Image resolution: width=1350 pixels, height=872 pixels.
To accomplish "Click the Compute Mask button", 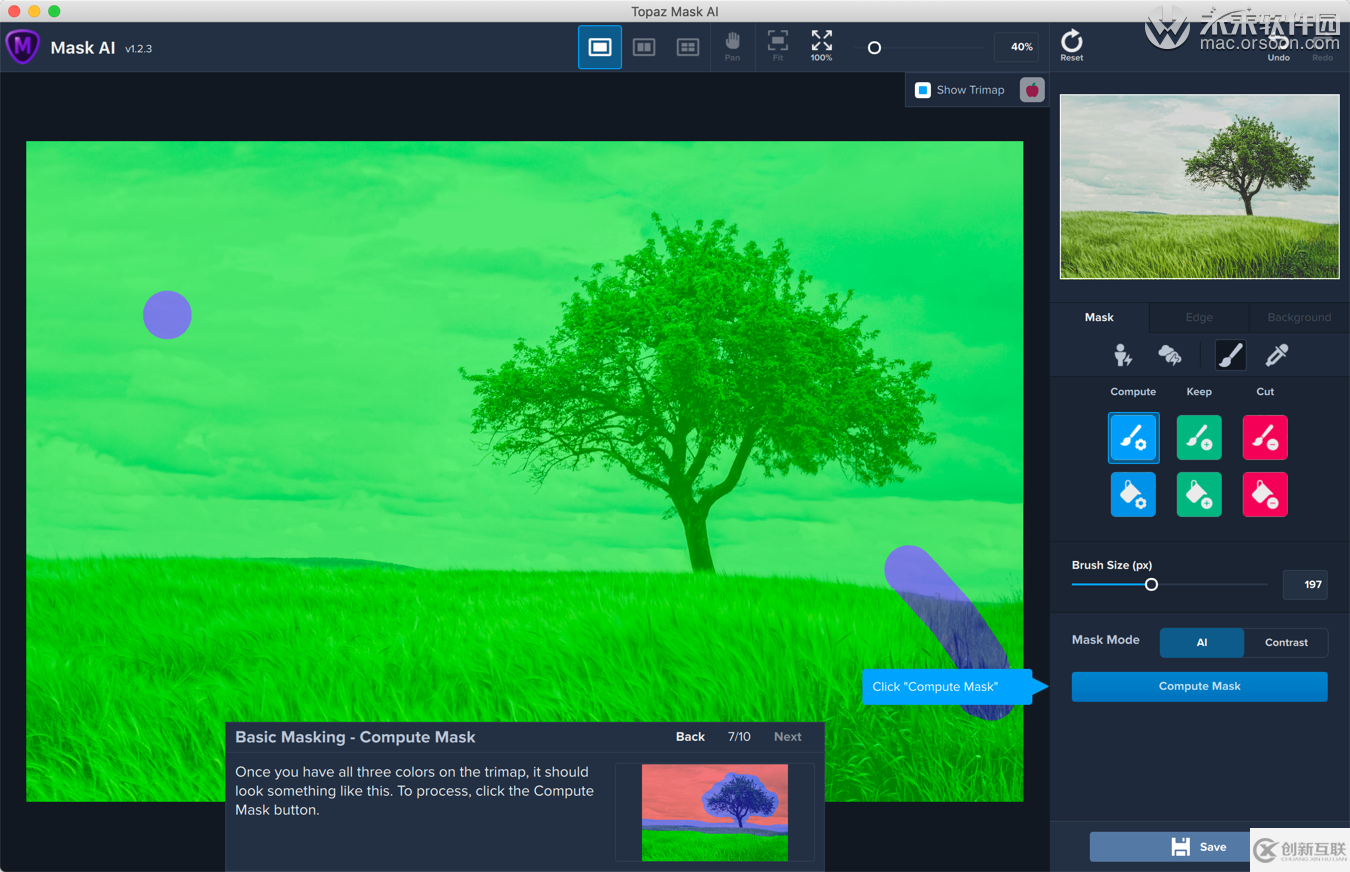I will tap(1199, 686).
